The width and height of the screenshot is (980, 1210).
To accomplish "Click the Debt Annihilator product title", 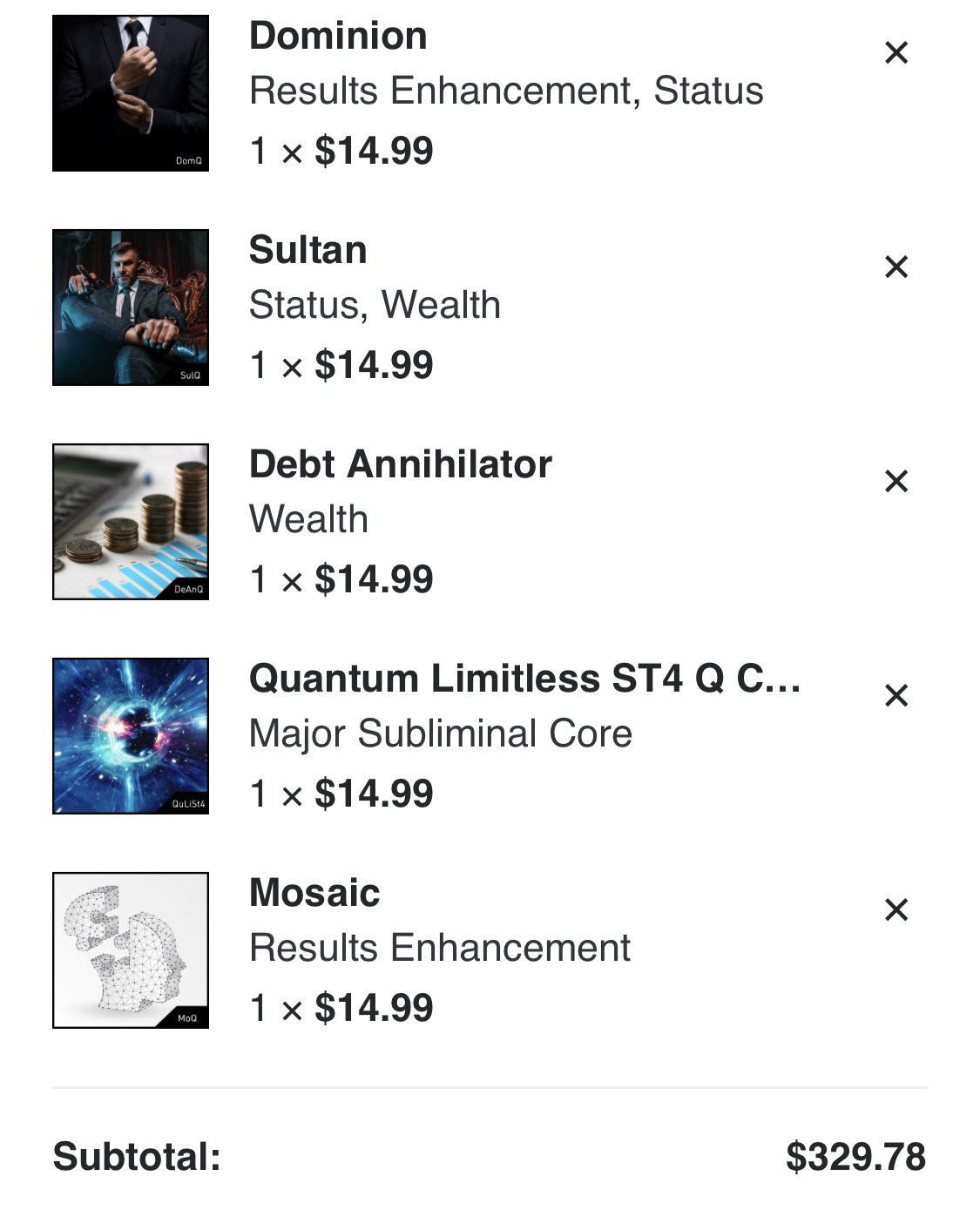I will coord(401,465).
